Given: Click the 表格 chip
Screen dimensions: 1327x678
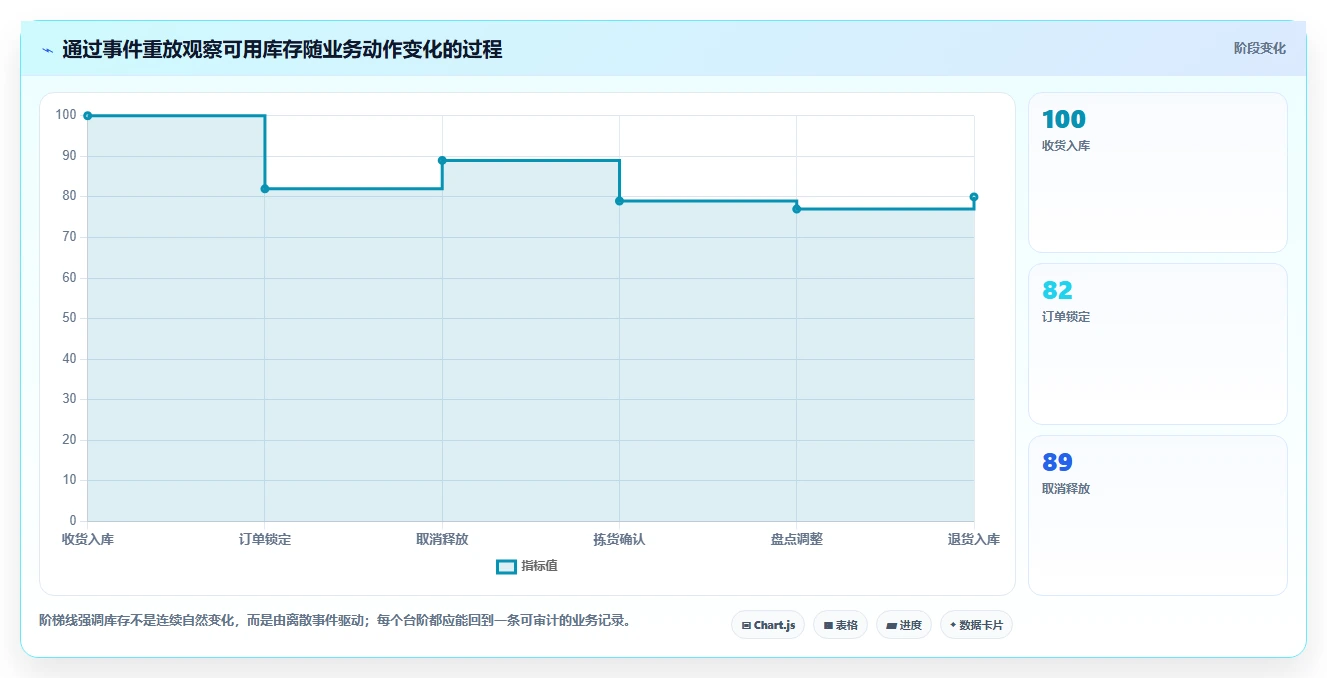Looking at the screenshot, I should click(x=840, y=625).
